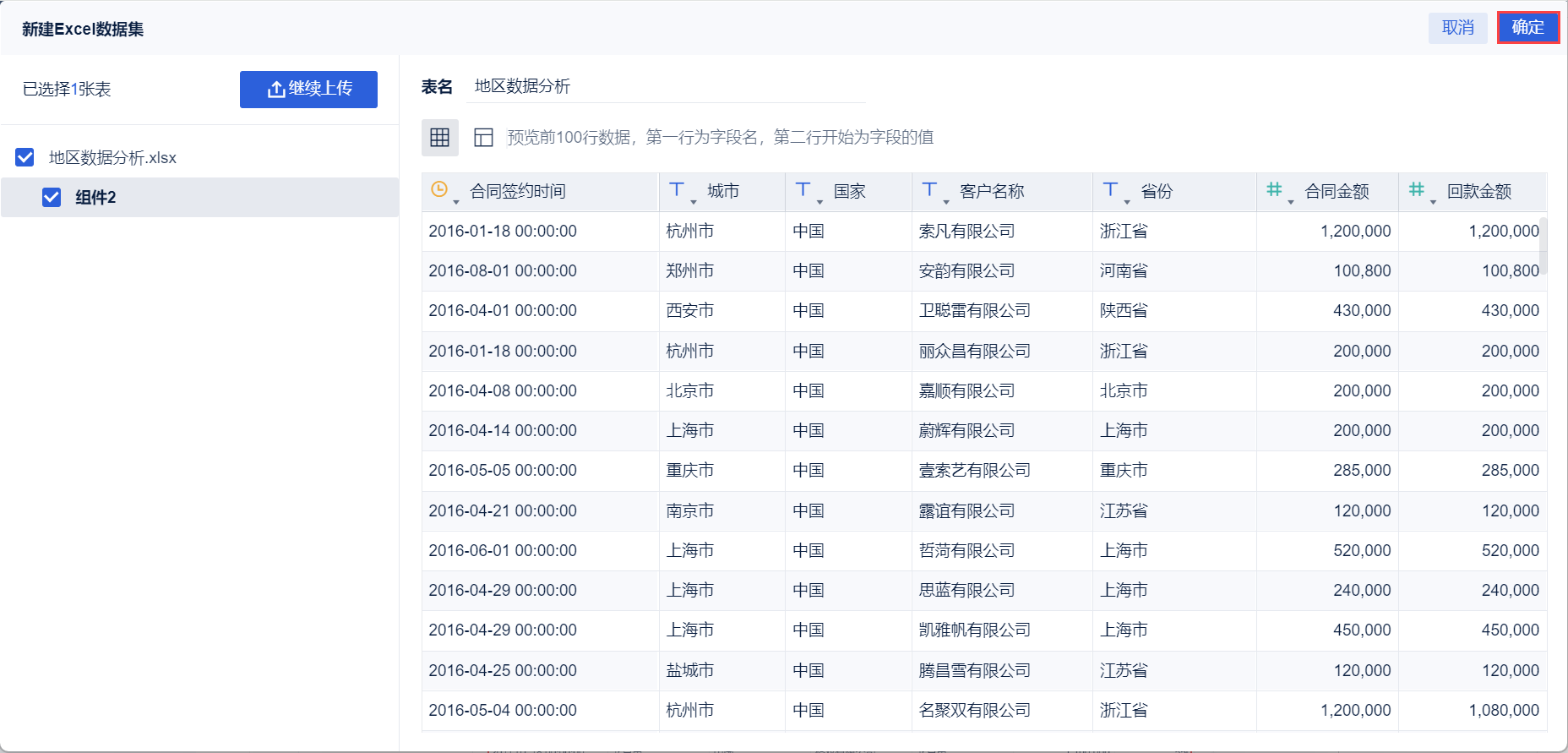Click the 继续上传 upload button

click(308, 89)
